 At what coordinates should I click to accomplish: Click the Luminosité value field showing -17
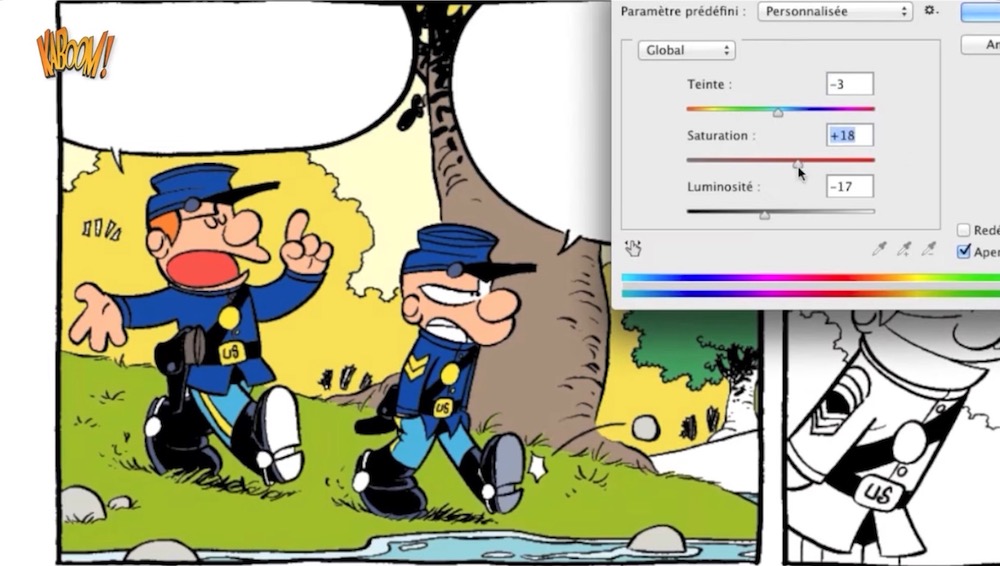pyautogui.click(x=849, y=186)
